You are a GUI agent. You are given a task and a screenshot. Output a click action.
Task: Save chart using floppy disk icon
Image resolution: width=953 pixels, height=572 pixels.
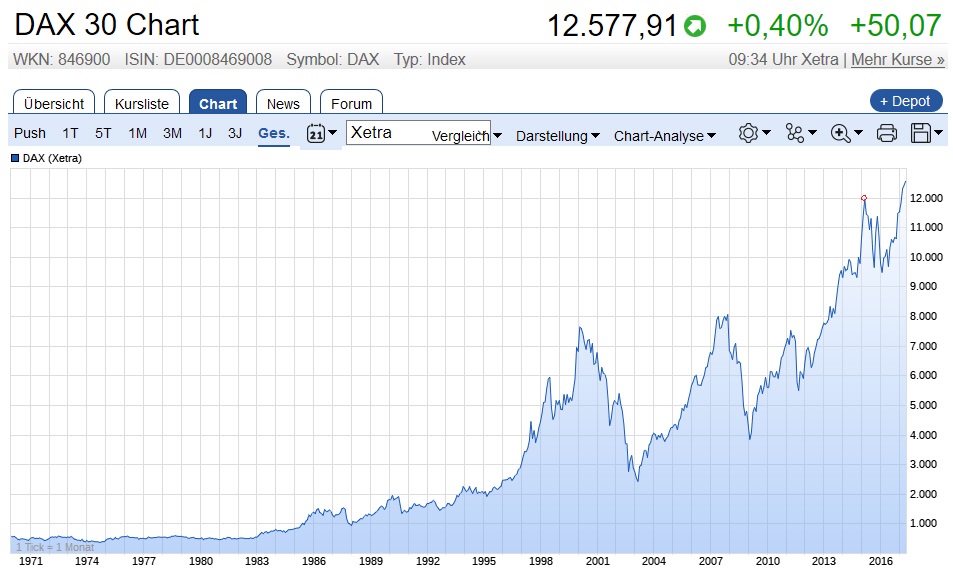point(921,133)
